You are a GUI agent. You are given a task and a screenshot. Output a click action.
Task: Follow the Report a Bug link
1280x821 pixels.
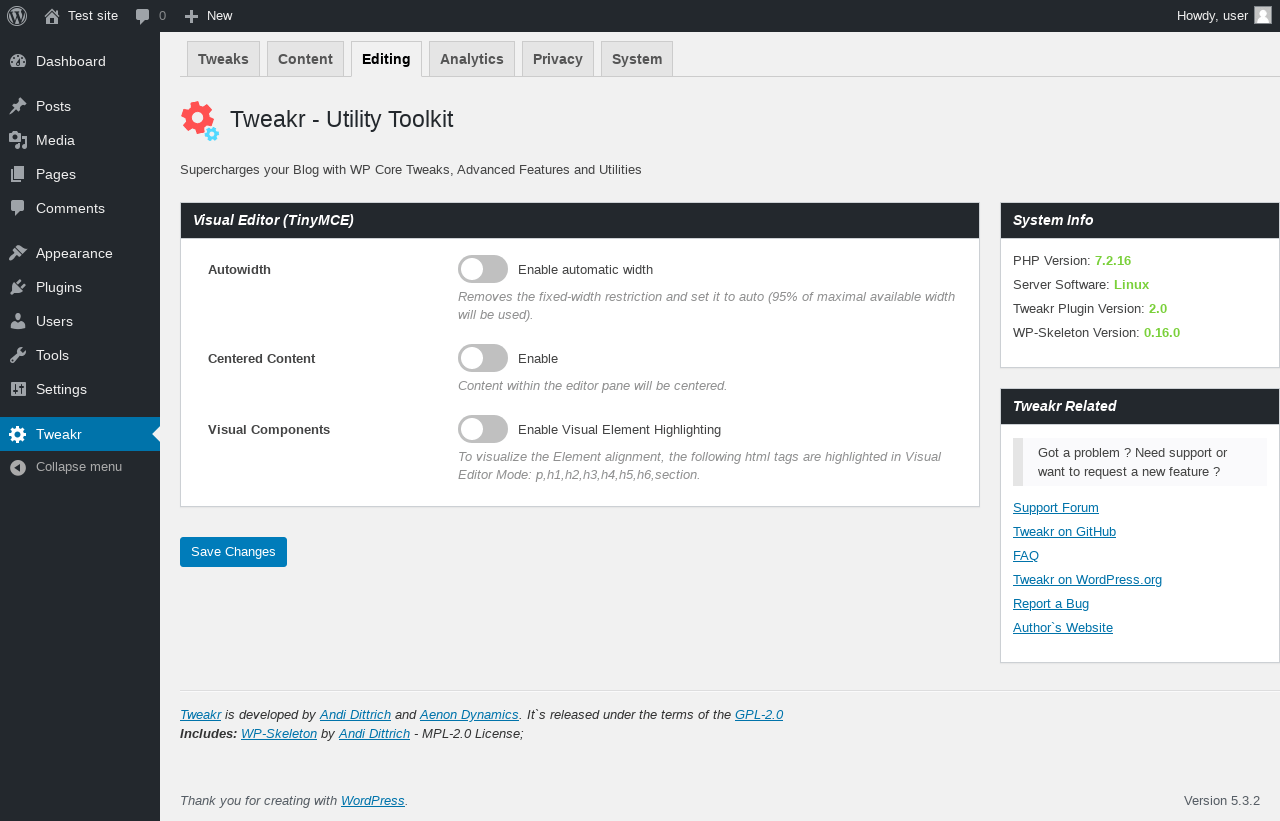coord(1050,604)
